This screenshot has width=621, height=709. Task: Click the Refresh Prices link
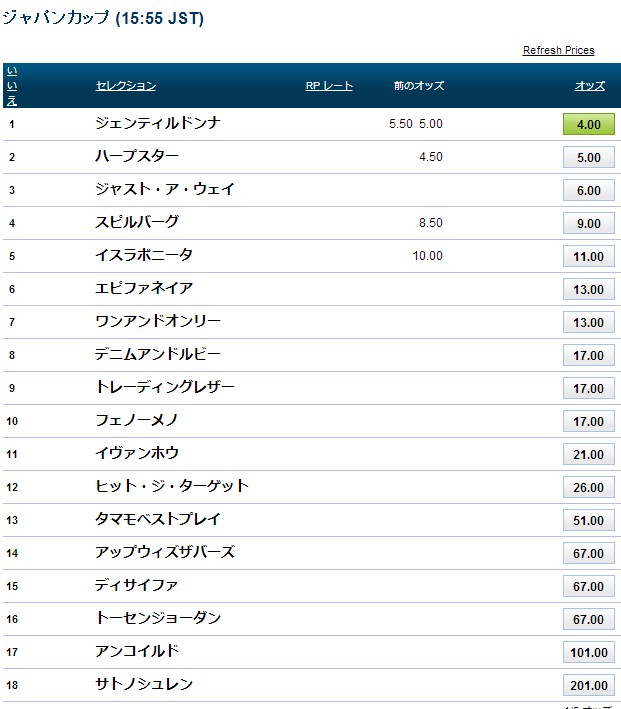coord(558,50)
